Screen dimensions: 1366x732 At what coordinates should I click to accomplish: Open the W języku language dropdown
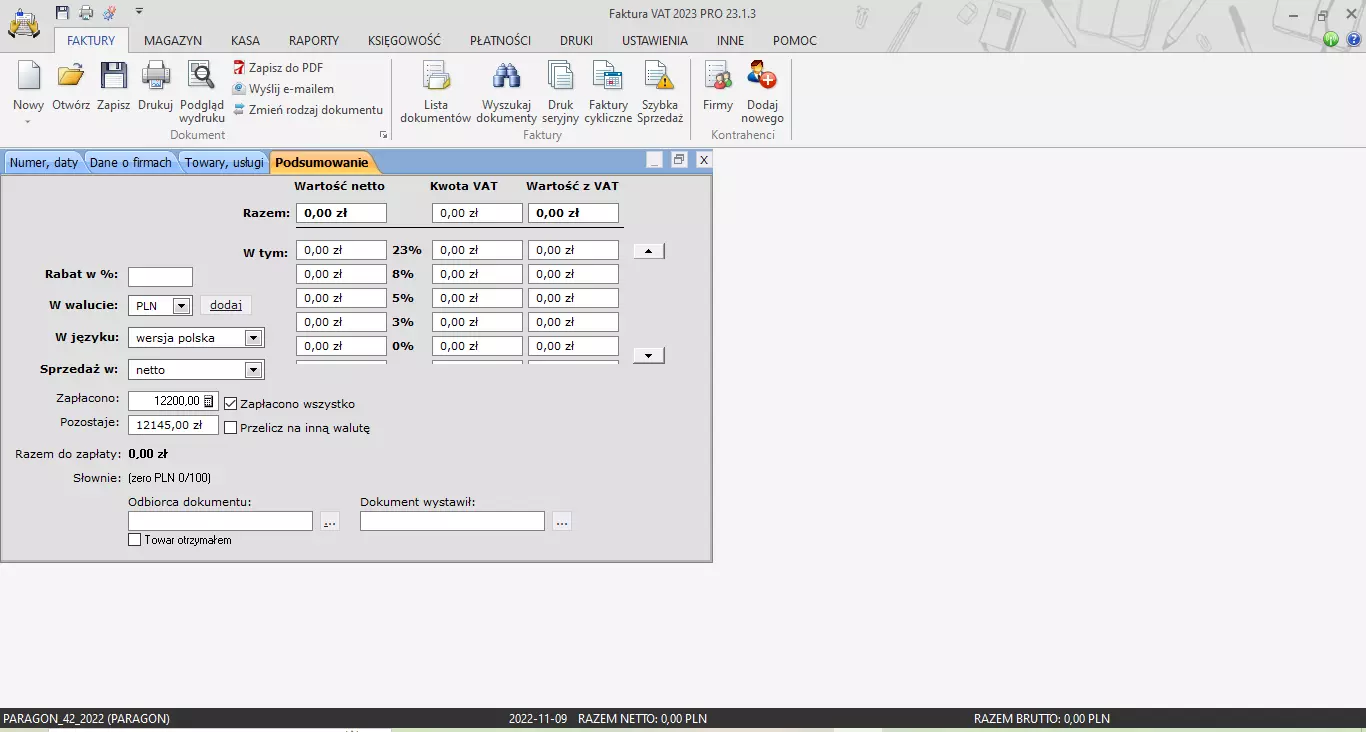tap(255, 337)
